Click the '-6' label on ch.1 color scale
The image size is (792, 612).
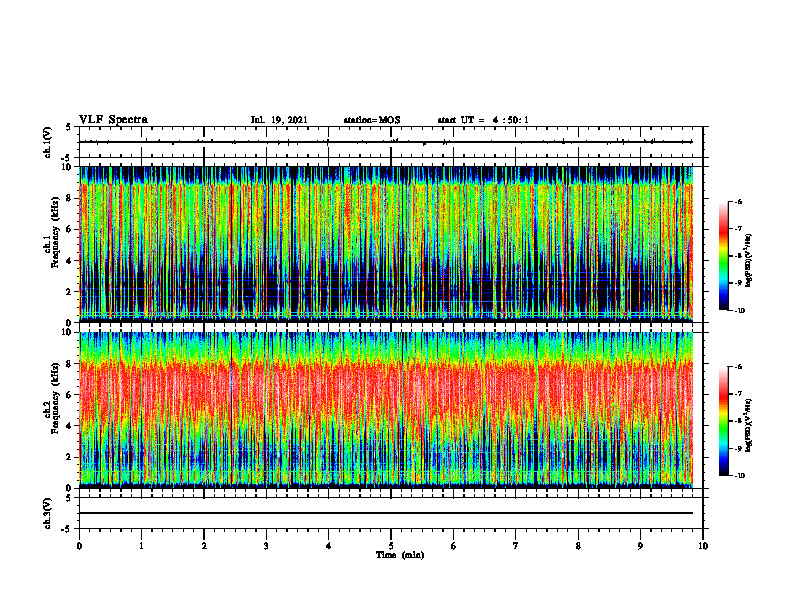[x=737, y=201]
